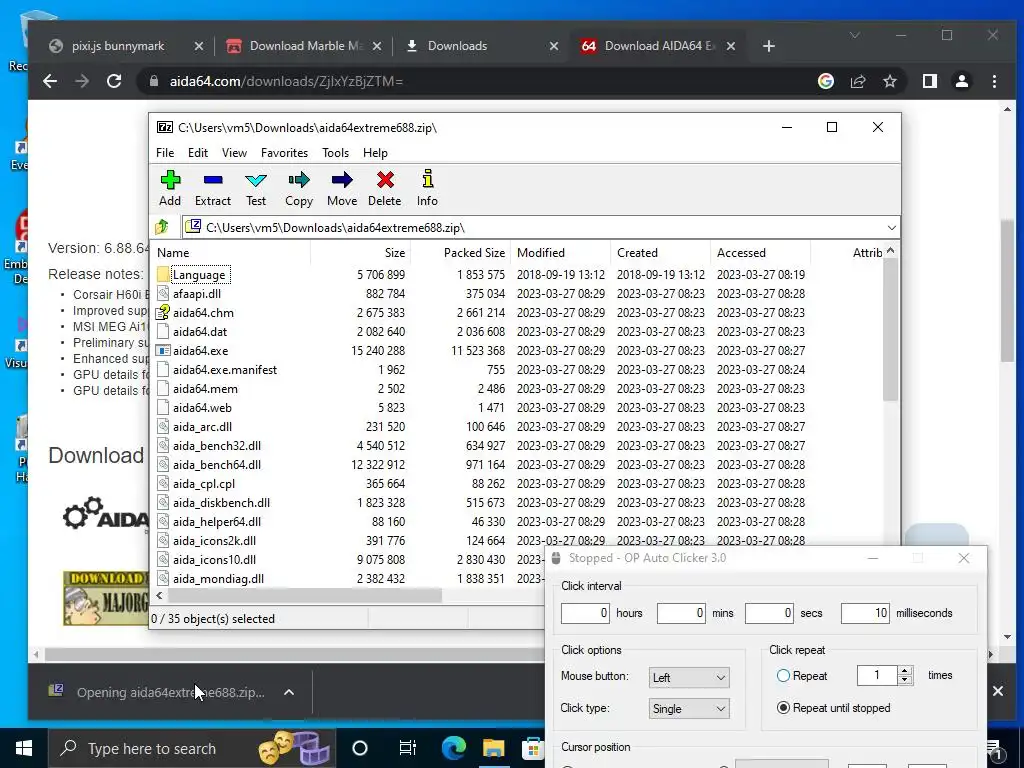Image resolution: width=1024 pixels, height=768 pixels.
Task: Bookmark this page with the star icon
Action: click(x=889, y=81)
